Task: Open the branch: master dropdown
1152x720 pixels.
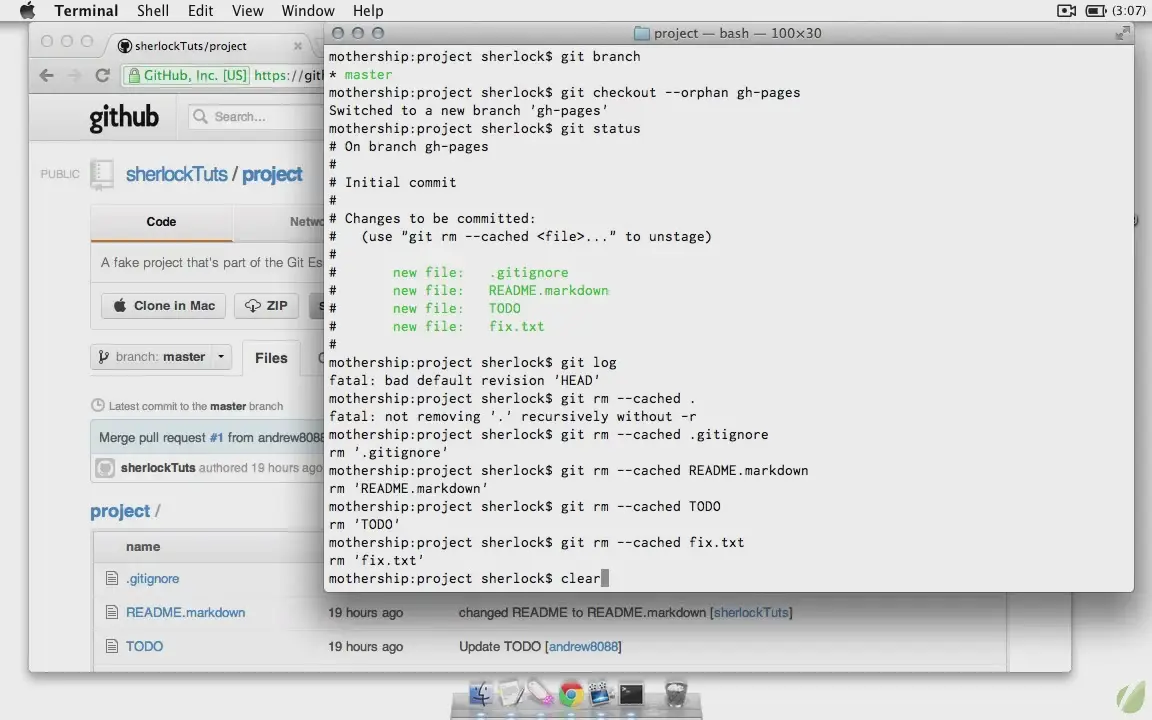Action: pos(161,357)
